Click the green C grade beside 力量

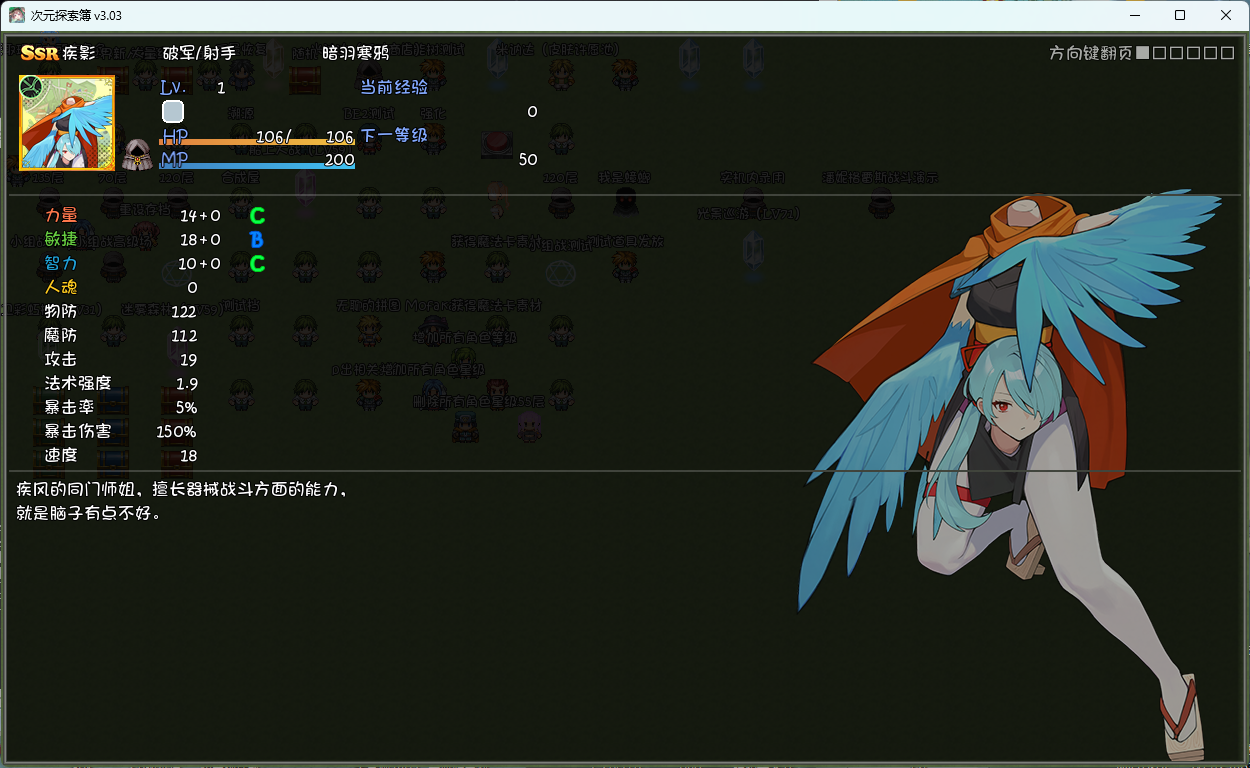[257, 215]
